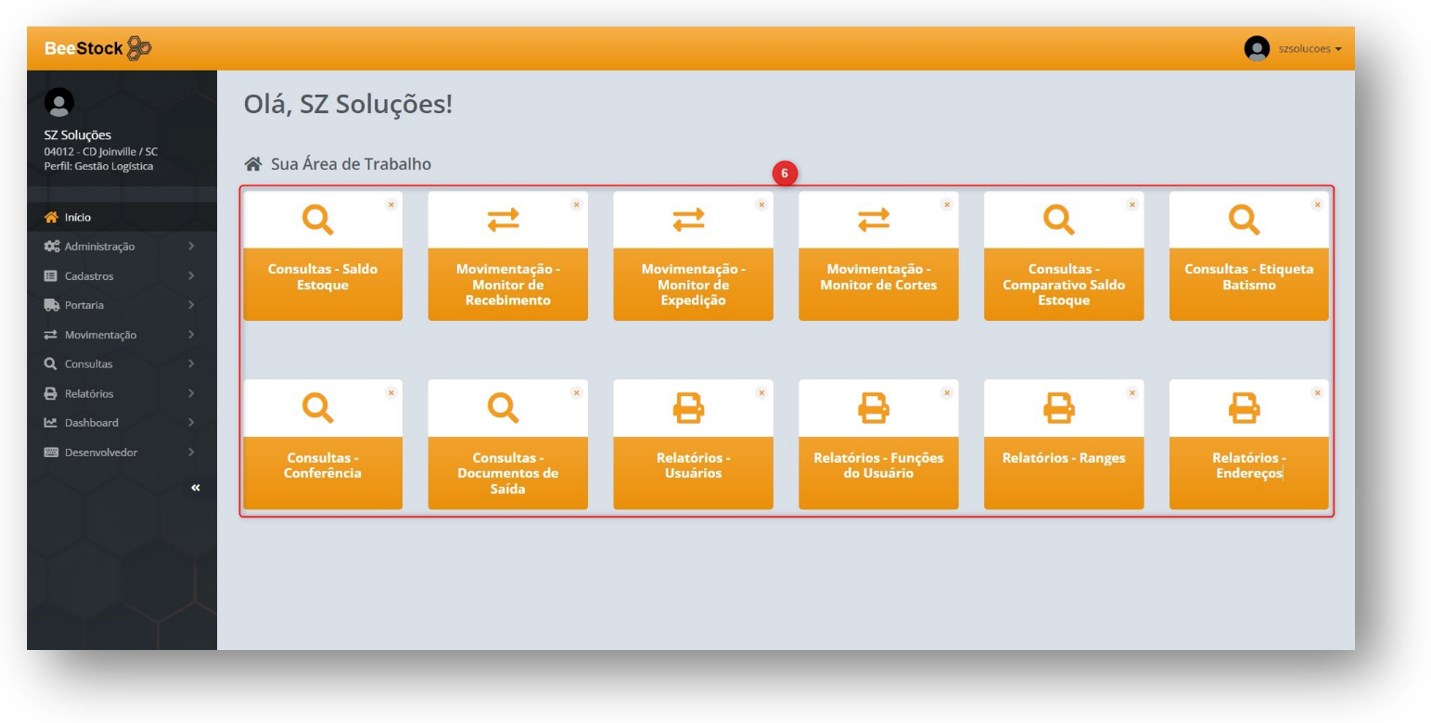
Task: Click the Relatórios - Ranges printer icon
Action: 1059,407
